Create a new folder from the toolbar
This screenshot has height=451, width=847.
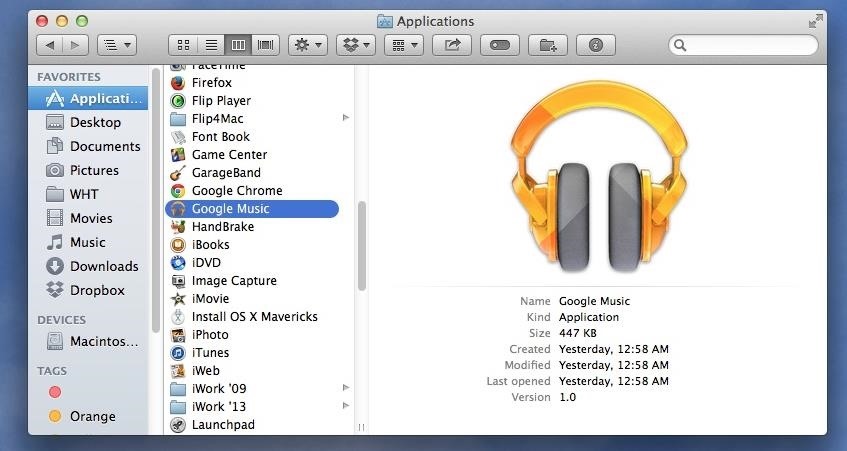pos(548,45)
